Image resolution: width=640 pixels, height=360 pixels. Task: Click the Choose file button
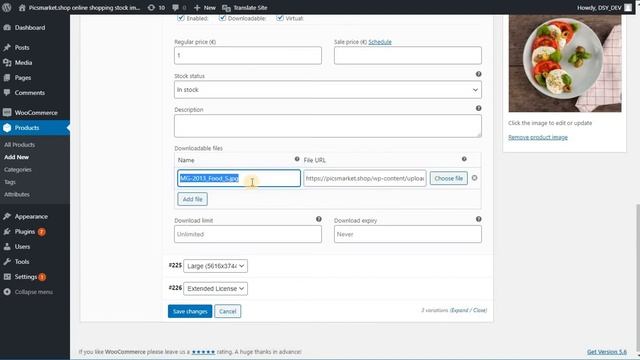449,178
